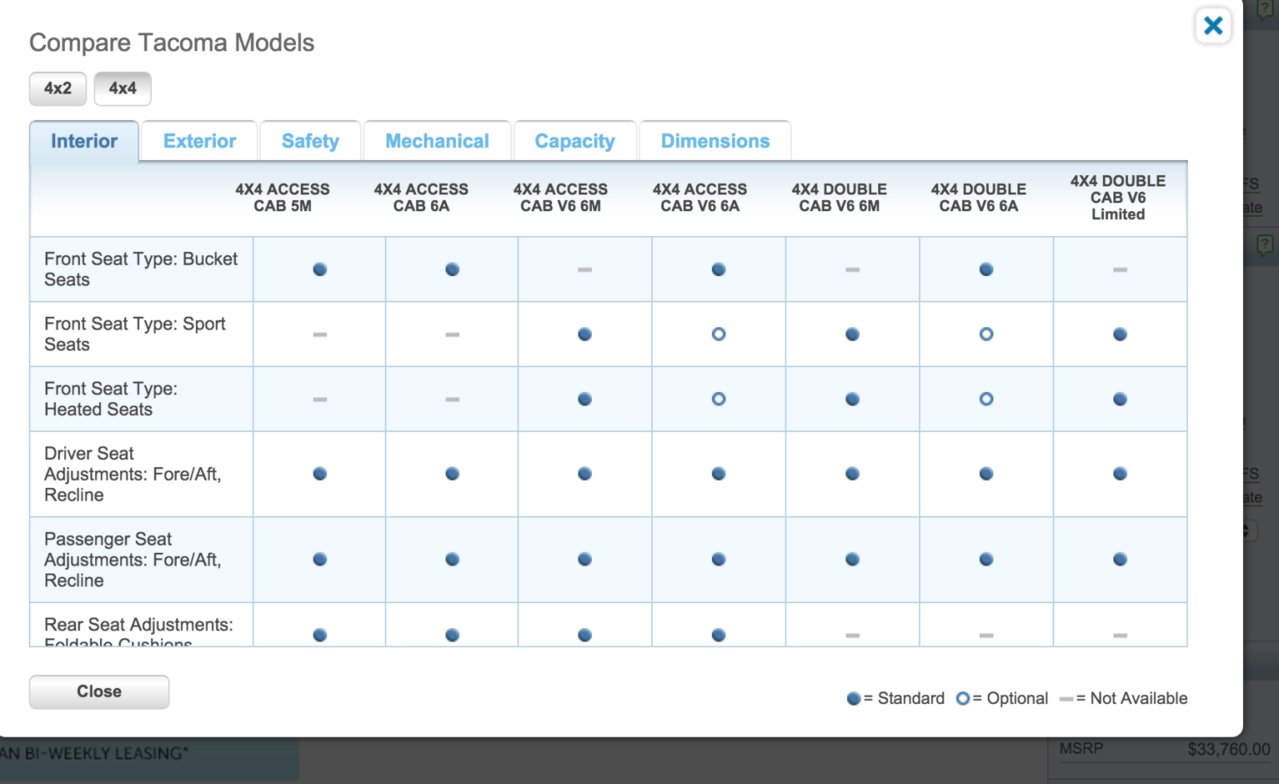This screenshot has height=784, width=1279.
Task: Click the Close button at the bottom
Action: click(x=99, y=692)
